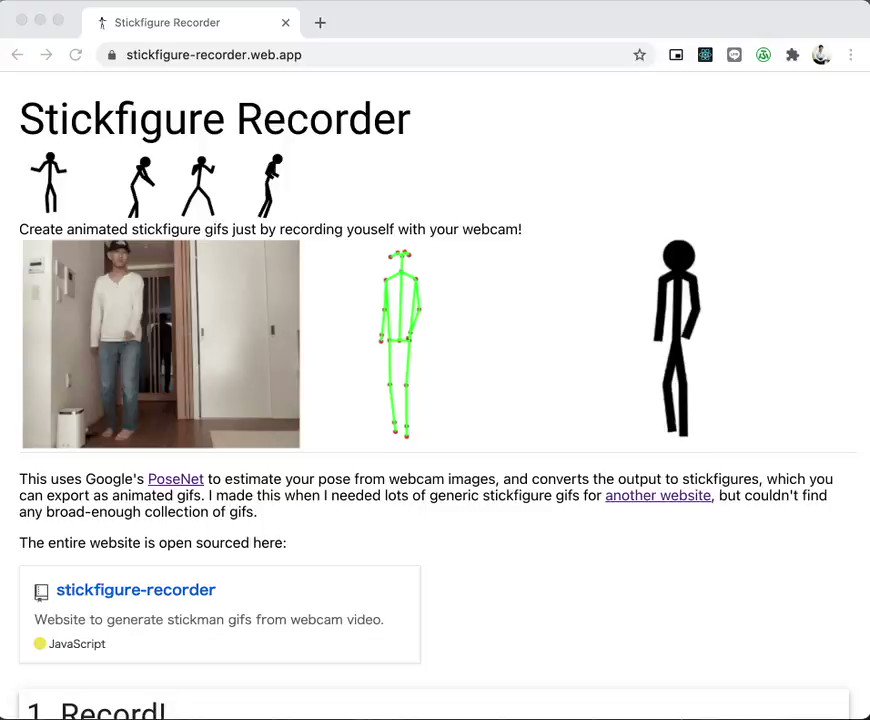
Task: Select the Stickfigure Recorder tab
Action: 191,23
